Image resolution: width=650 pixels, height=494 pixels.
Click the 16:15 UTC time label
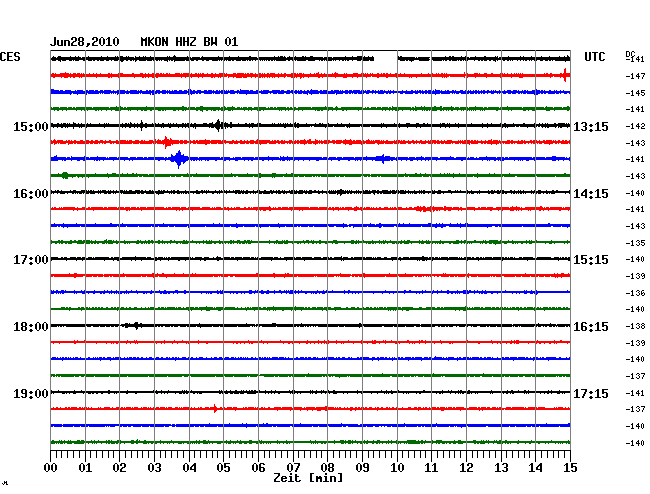591,327
